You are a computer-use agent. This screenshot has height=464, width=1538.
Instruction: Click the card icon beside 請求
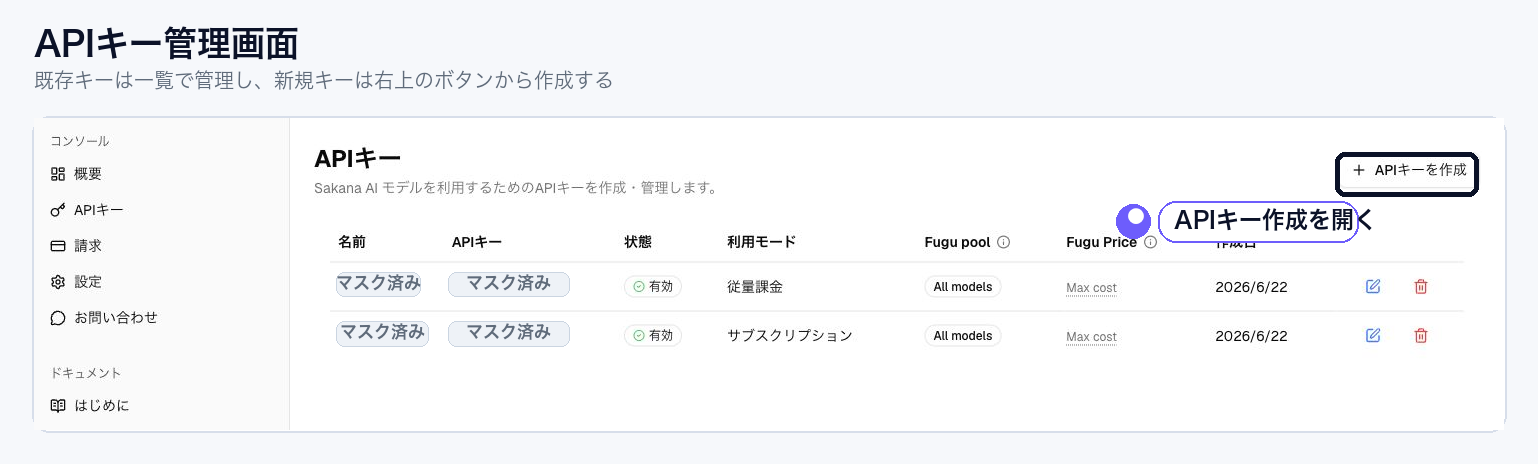(58, 246)
